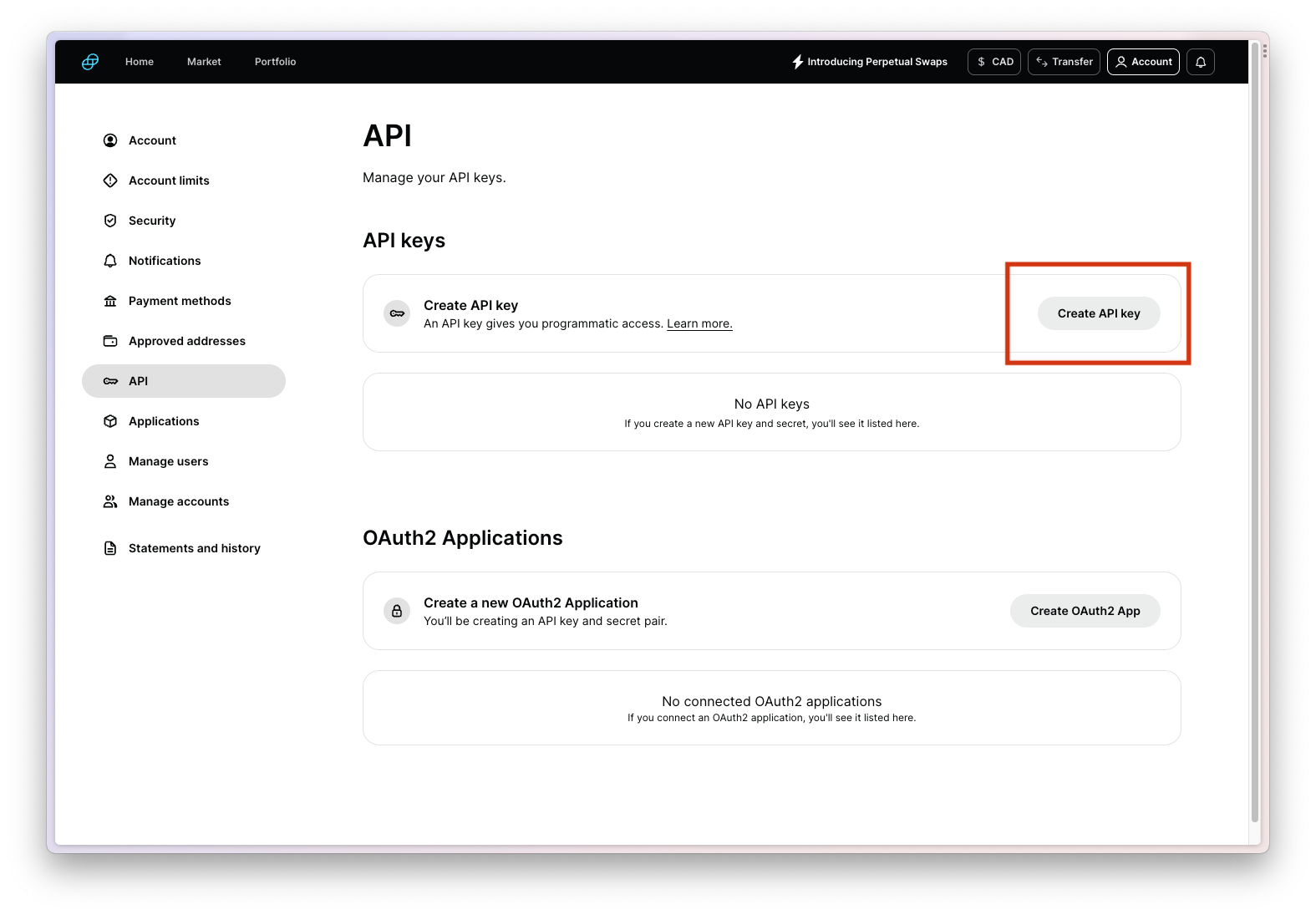Click the Statements and history document icon
This screenshot has width=1316, height=915.
110,548
